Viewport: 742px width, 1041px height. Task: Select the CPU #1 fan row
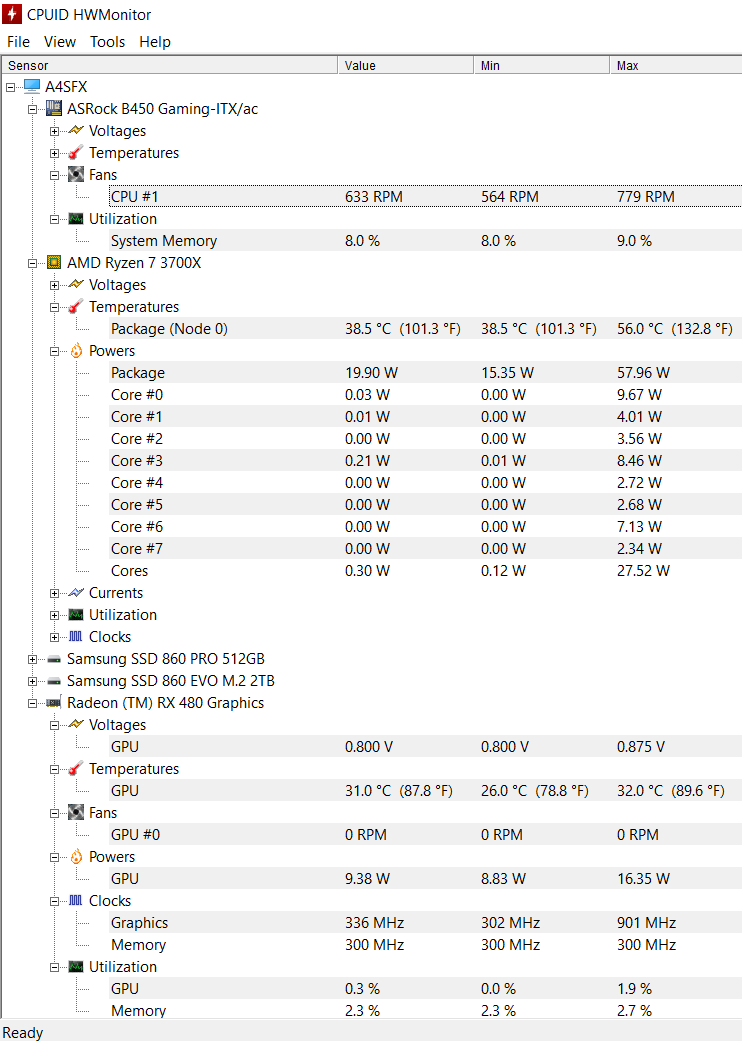pos(425,197)
